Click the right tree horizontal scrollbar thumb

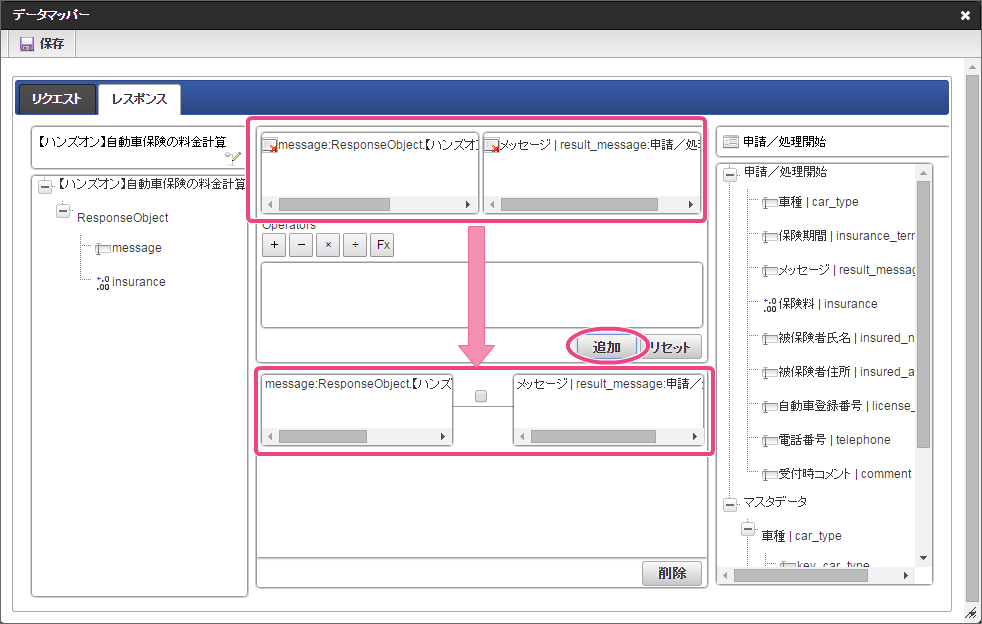point(800,575)
